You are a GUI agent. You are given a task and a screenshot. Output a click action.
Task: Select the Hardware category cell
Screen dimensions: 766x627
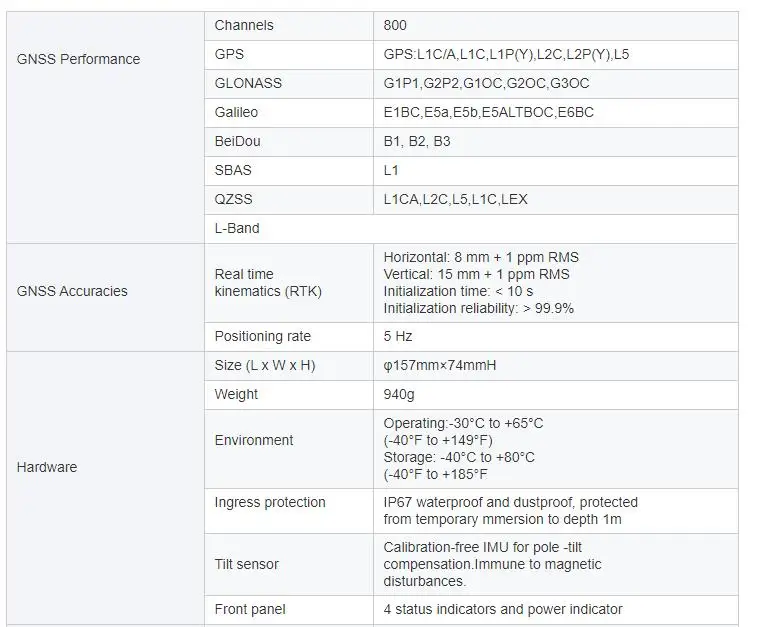pos(106,488)
